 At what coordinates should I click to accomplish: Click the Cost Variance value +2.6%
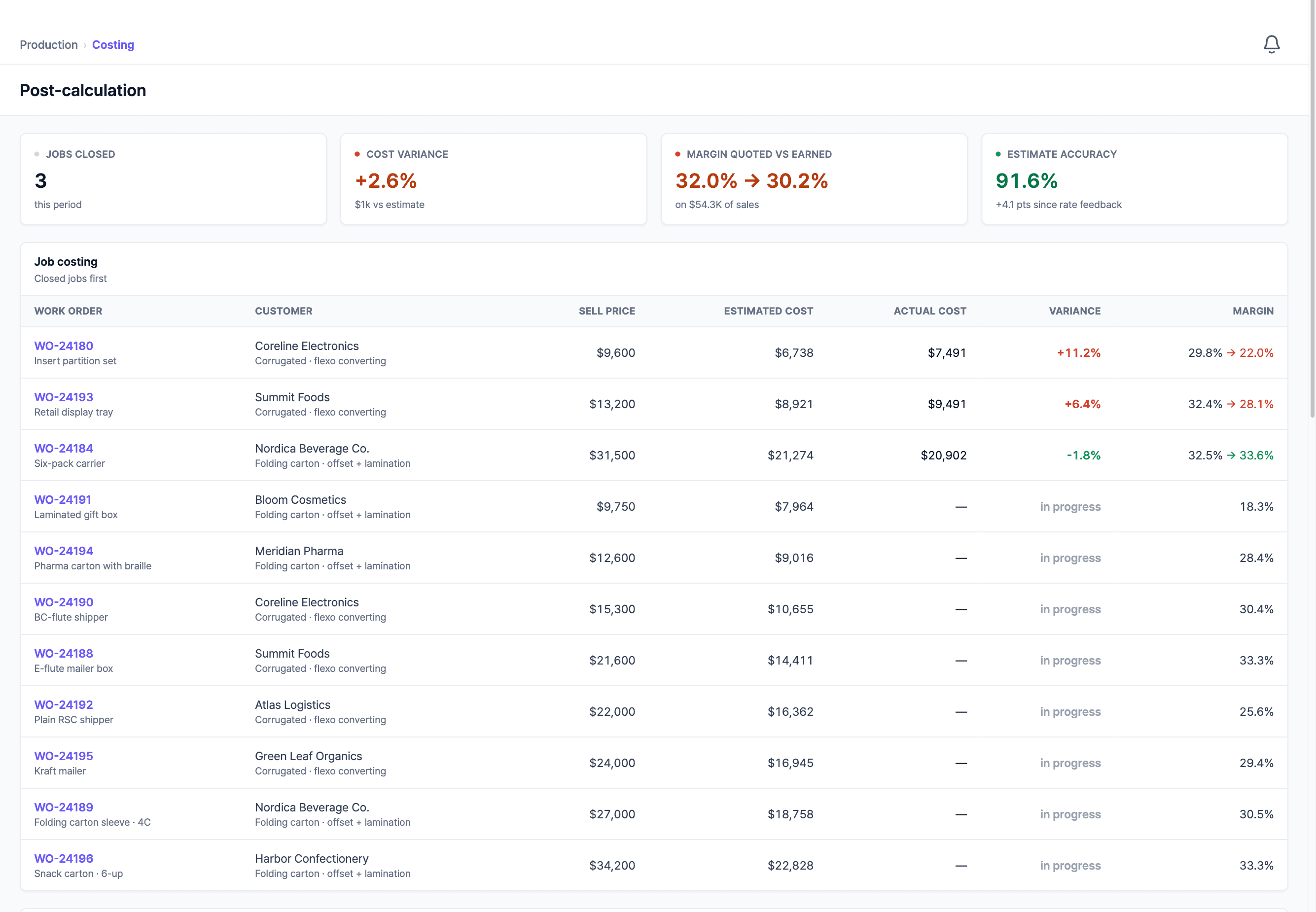[x=386, y=180]
